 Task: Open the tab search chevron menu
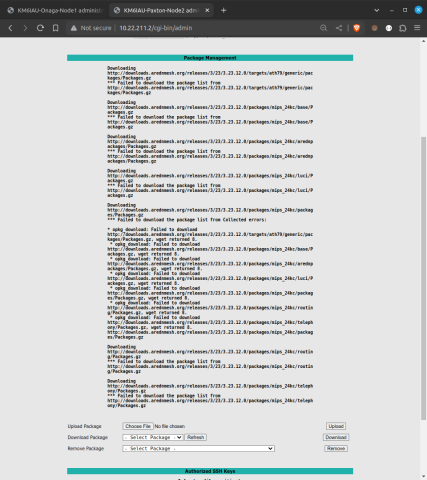(377, 10)
